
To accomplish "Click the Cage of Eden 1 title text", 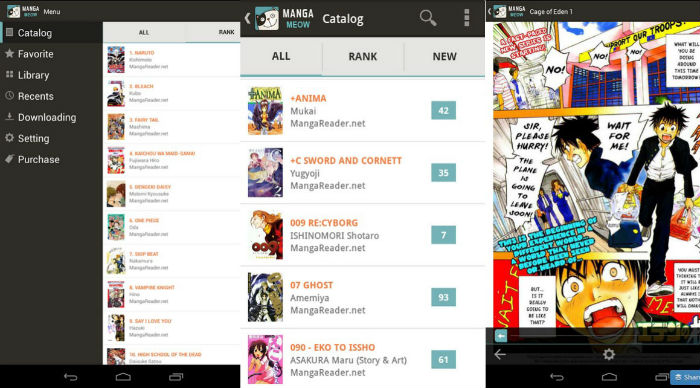I will [x=550, y=12].
